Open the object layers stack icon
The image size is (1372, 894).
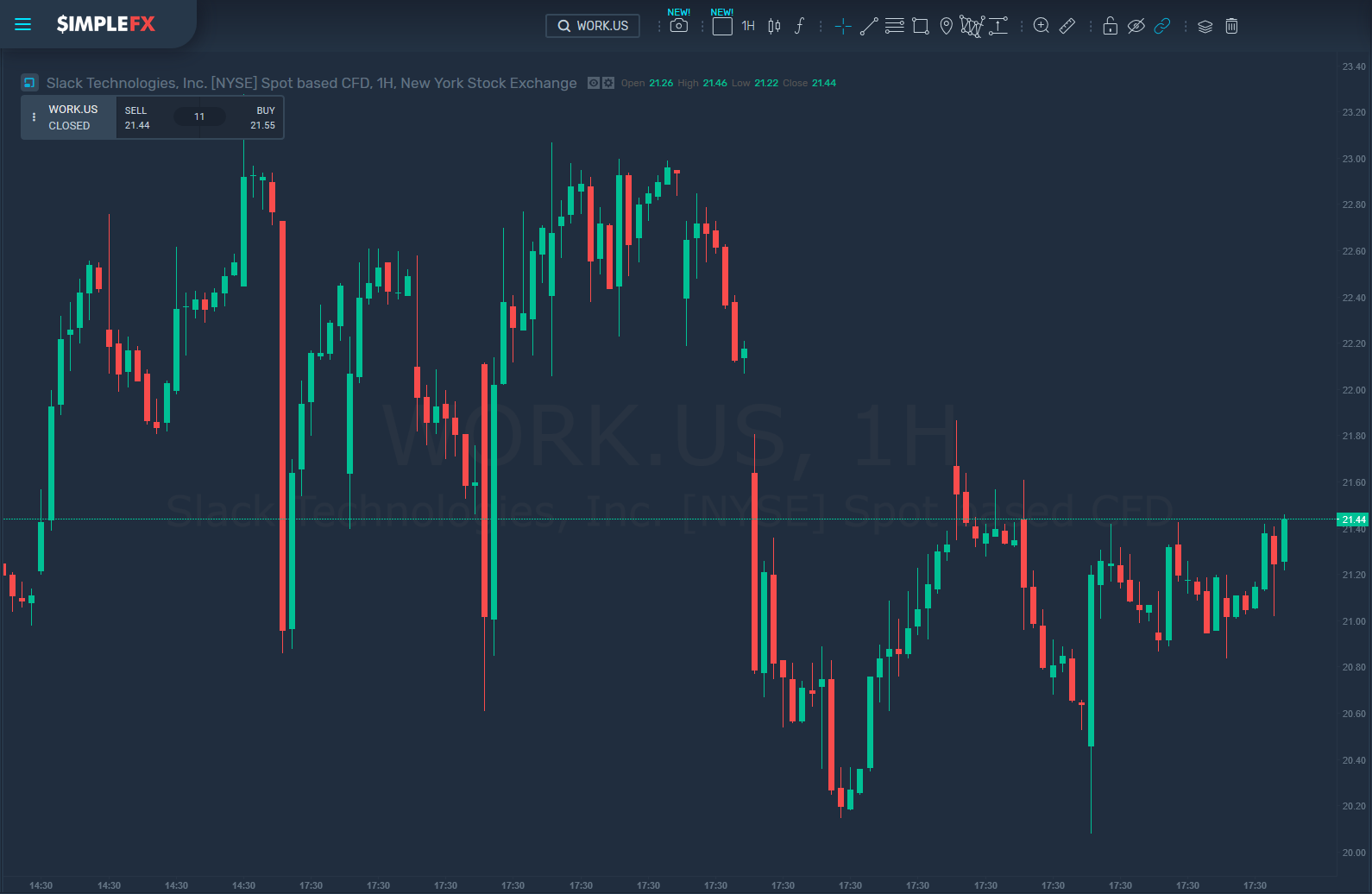point(1205,26)
